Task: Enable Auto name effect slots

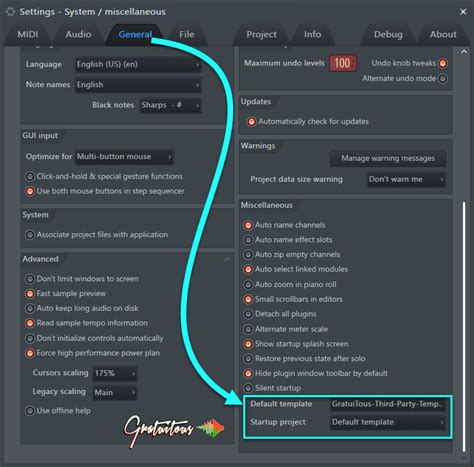Action: click(248, 240)
